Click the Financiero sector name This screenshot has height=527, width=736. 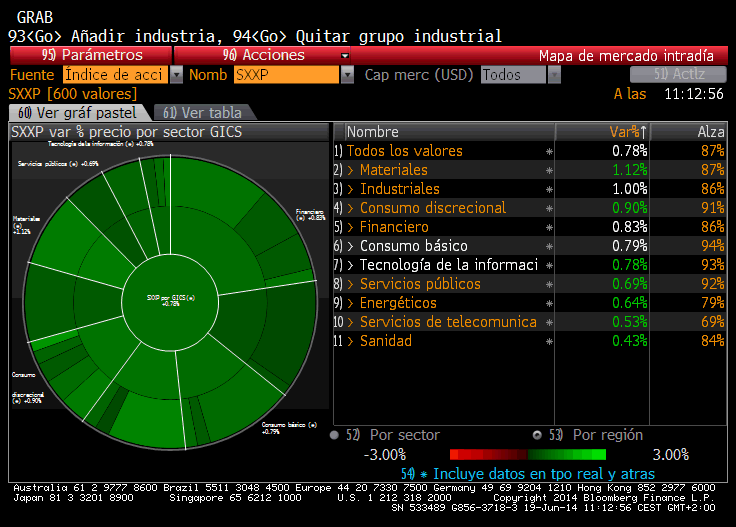[x=394, y=227]
